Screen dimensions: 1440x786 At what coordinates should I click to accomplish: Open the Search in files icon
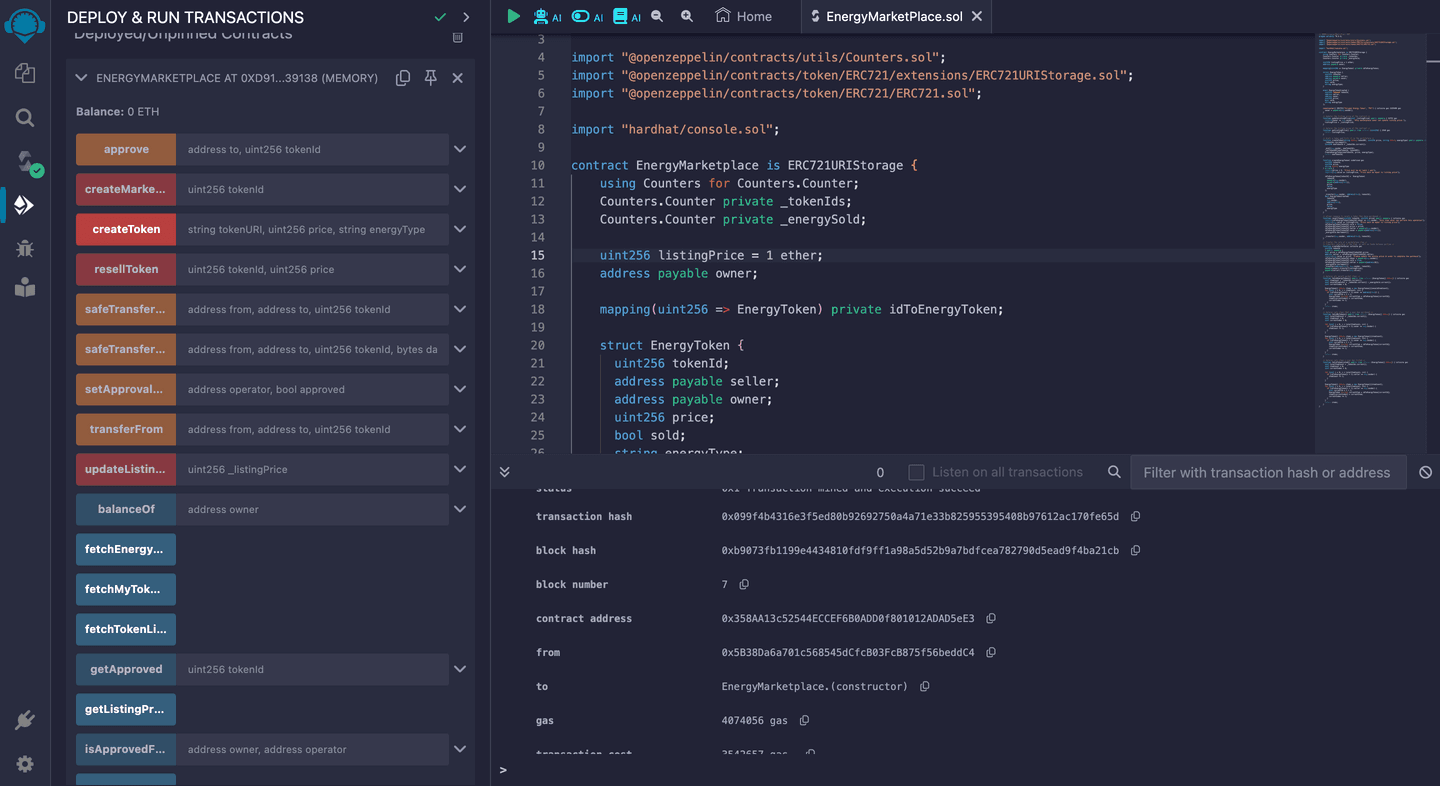25,117
